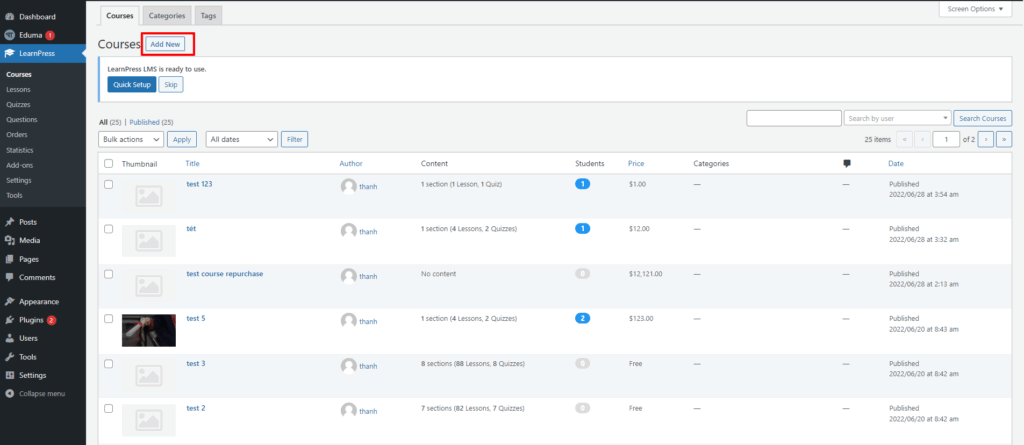Screen dimensions: 1024x445
Task: Click the current page number field
Action: pyautogui.click(x=946, y=139)
